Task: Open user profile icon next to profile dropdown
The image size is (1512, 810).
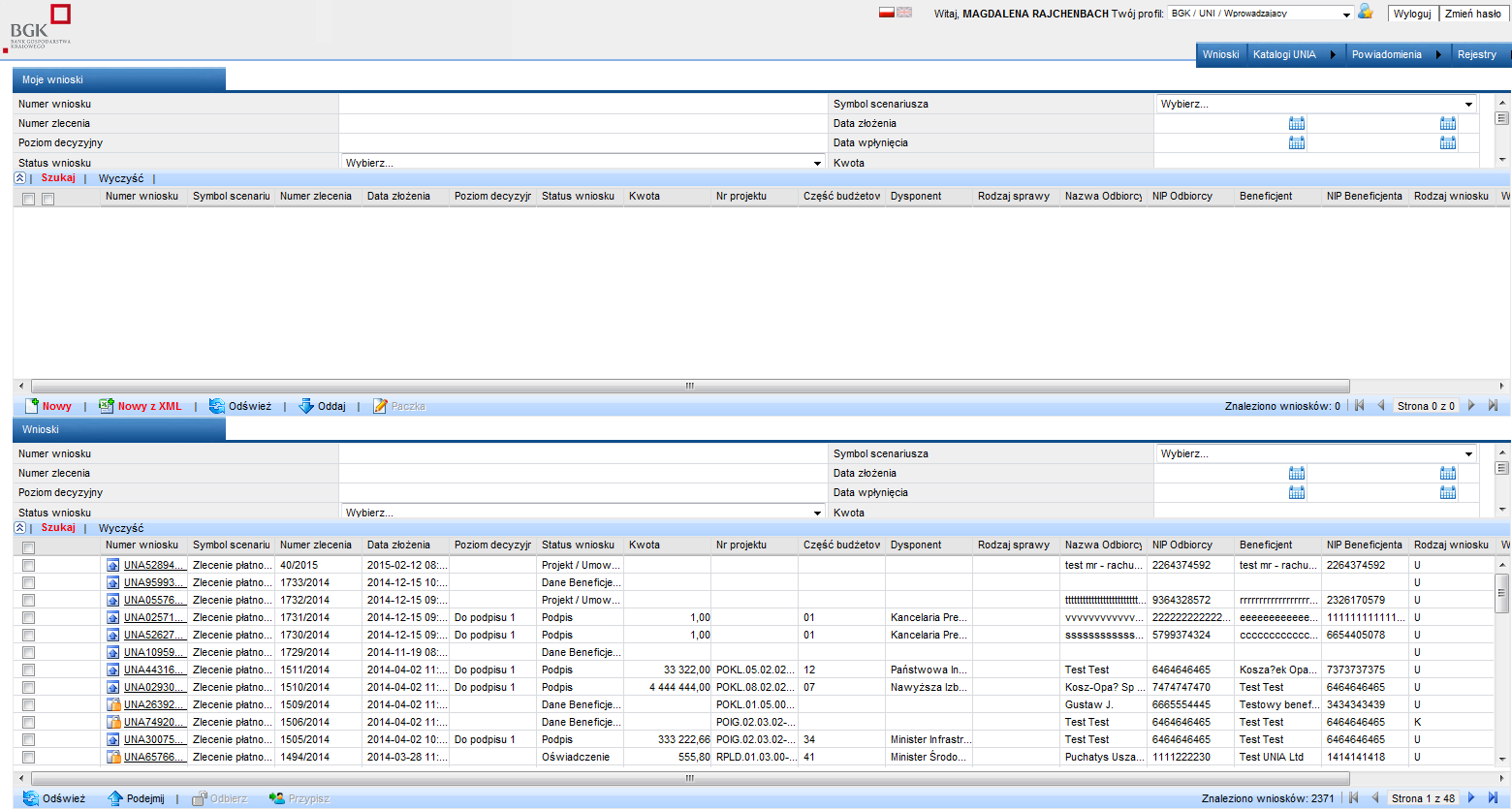Action: [1365, 12]
